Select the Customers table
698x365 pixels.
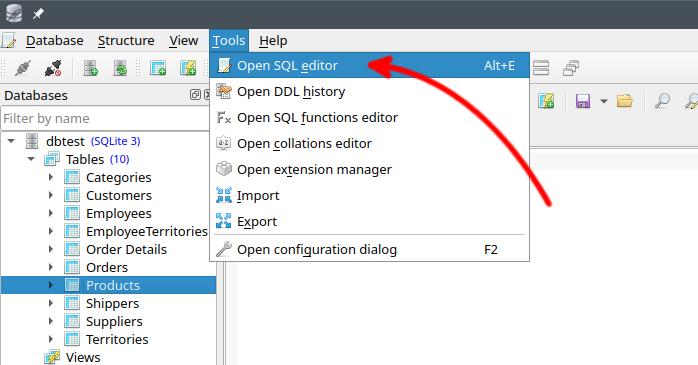pos(119,195)
